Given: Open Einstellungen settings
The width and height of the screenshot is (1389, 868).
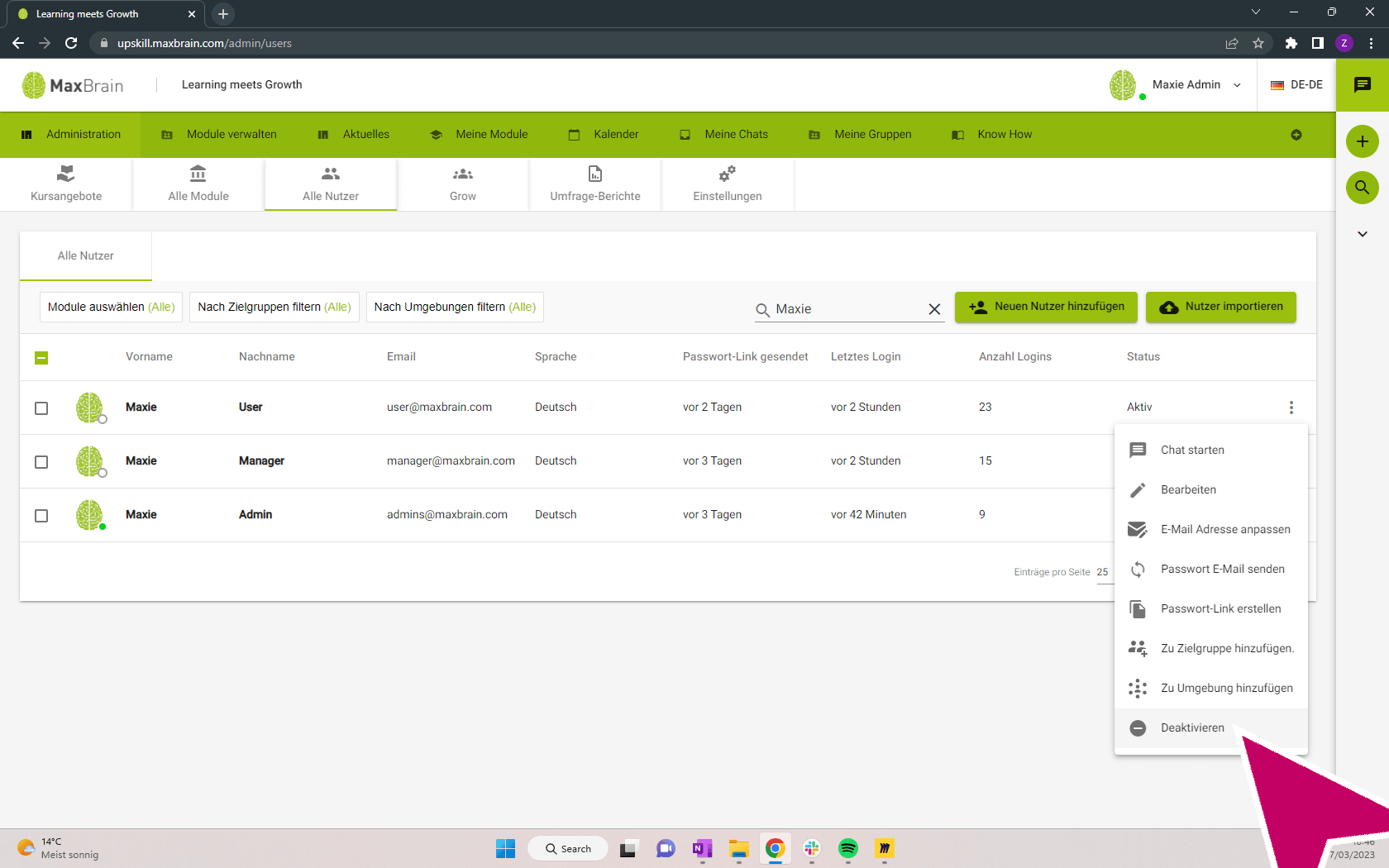Looking at the screenshot, I should point(728,184).
